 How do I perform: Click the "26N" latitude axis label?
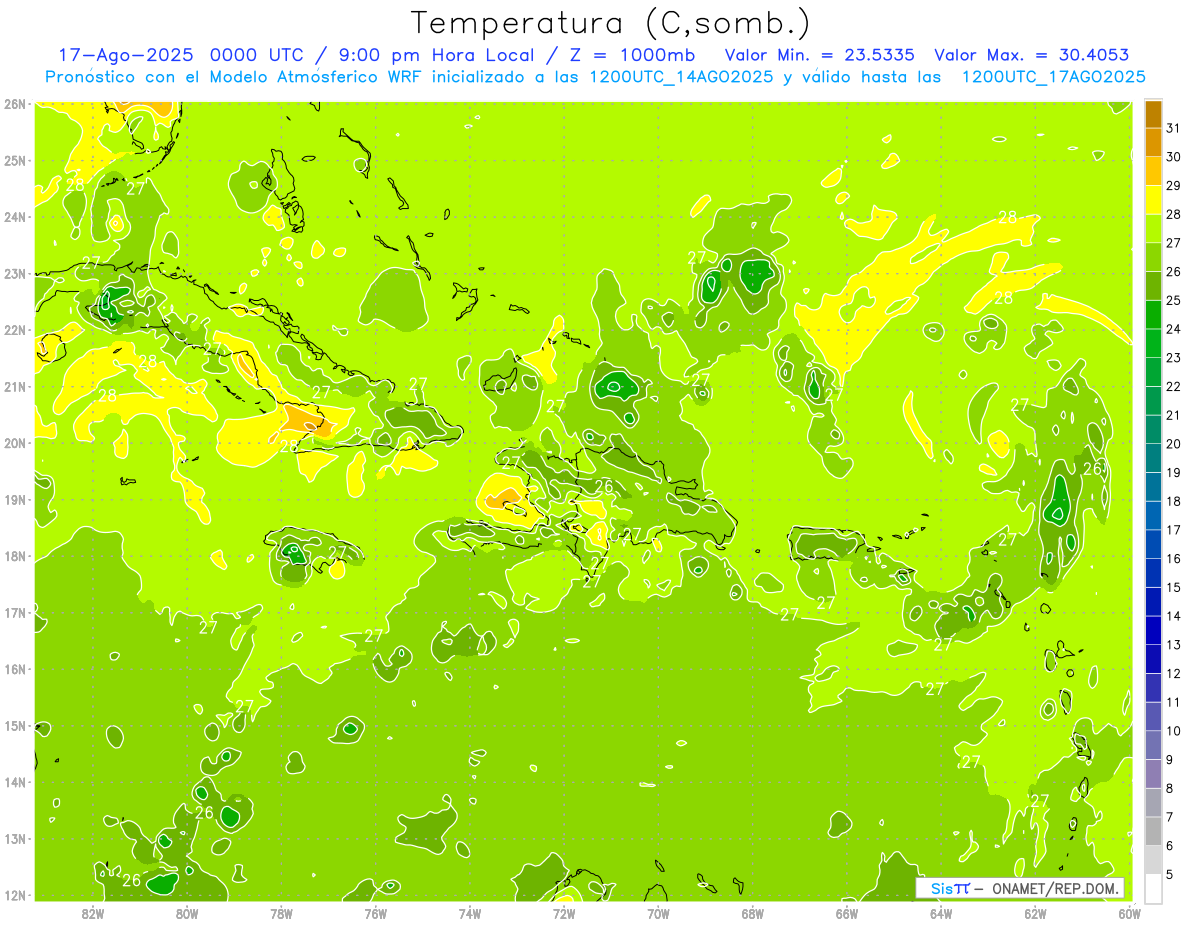click(x=15, y=104)
